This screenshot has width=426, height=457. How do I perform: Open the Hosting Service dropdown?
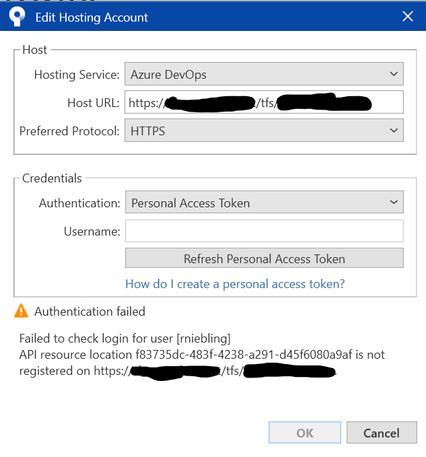(264, 74)
